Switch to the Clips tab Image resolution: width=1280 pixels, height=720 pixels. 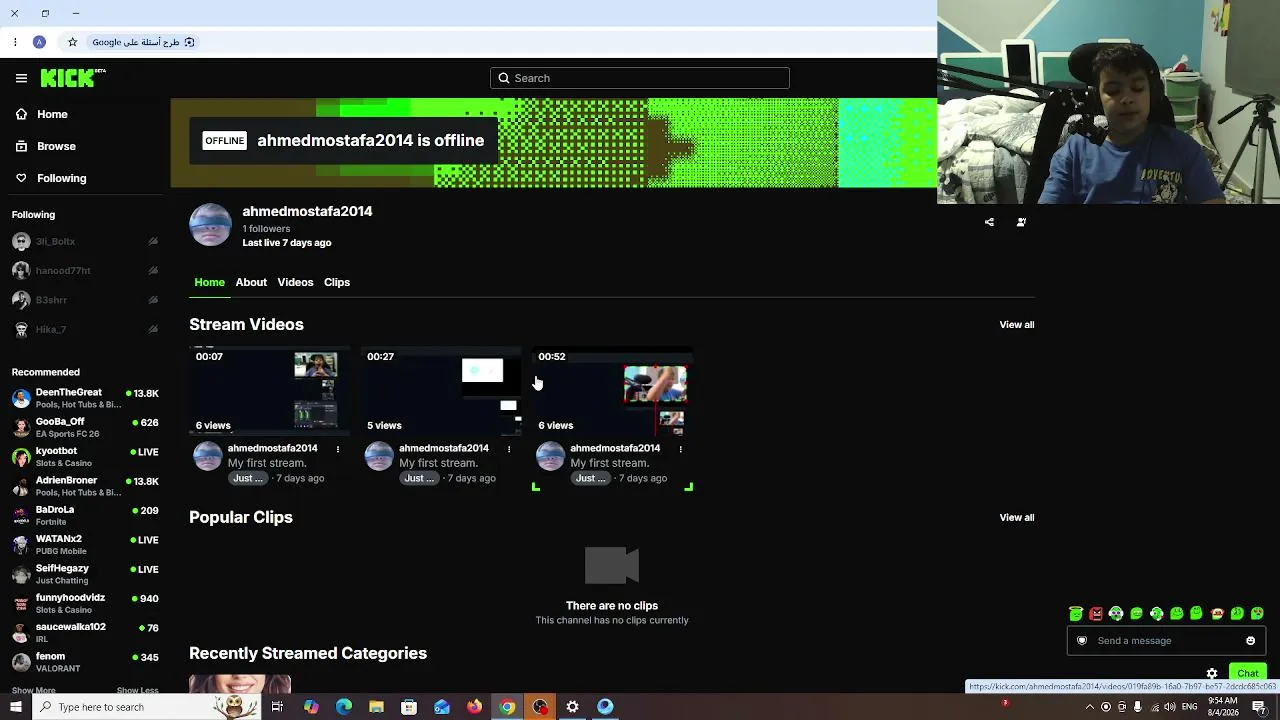[337, 282]
